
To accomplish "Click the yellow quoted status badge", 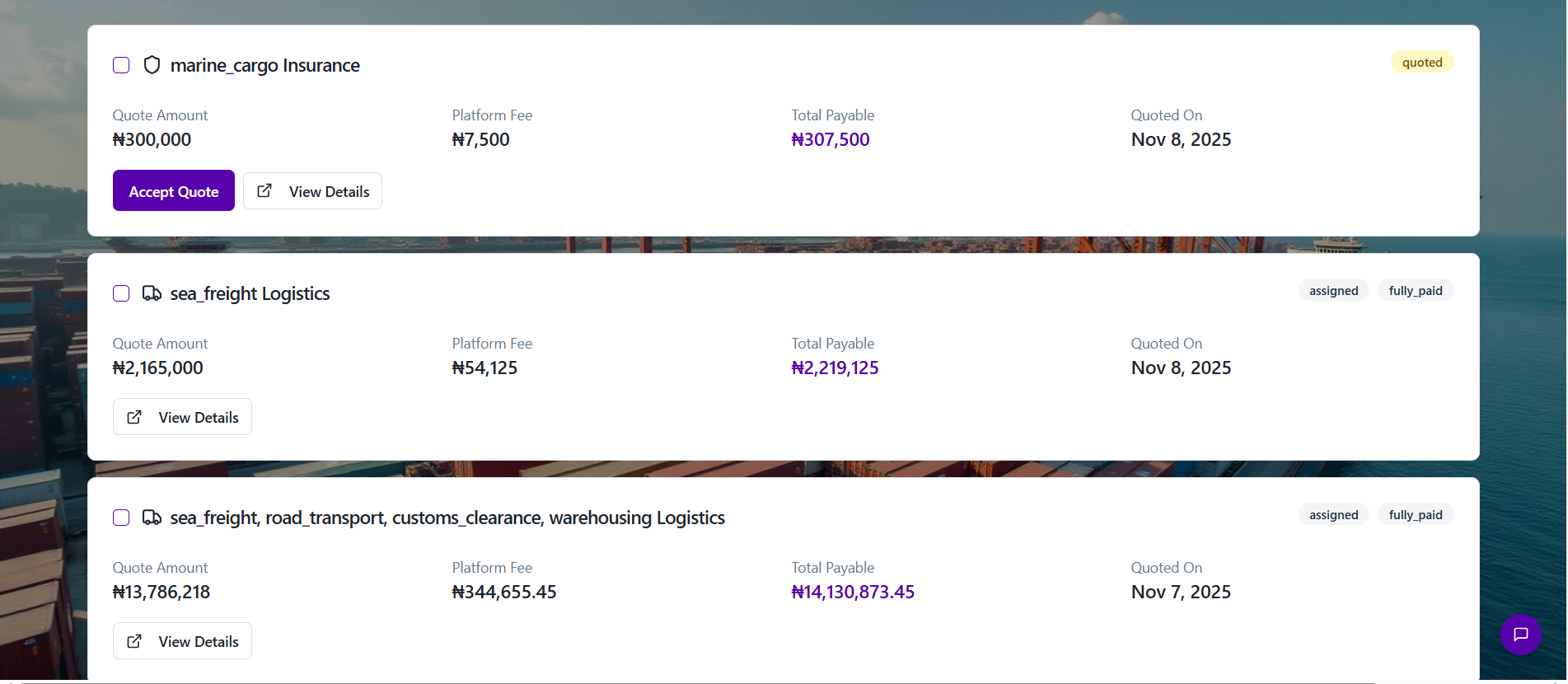I will click(1421, 63).
